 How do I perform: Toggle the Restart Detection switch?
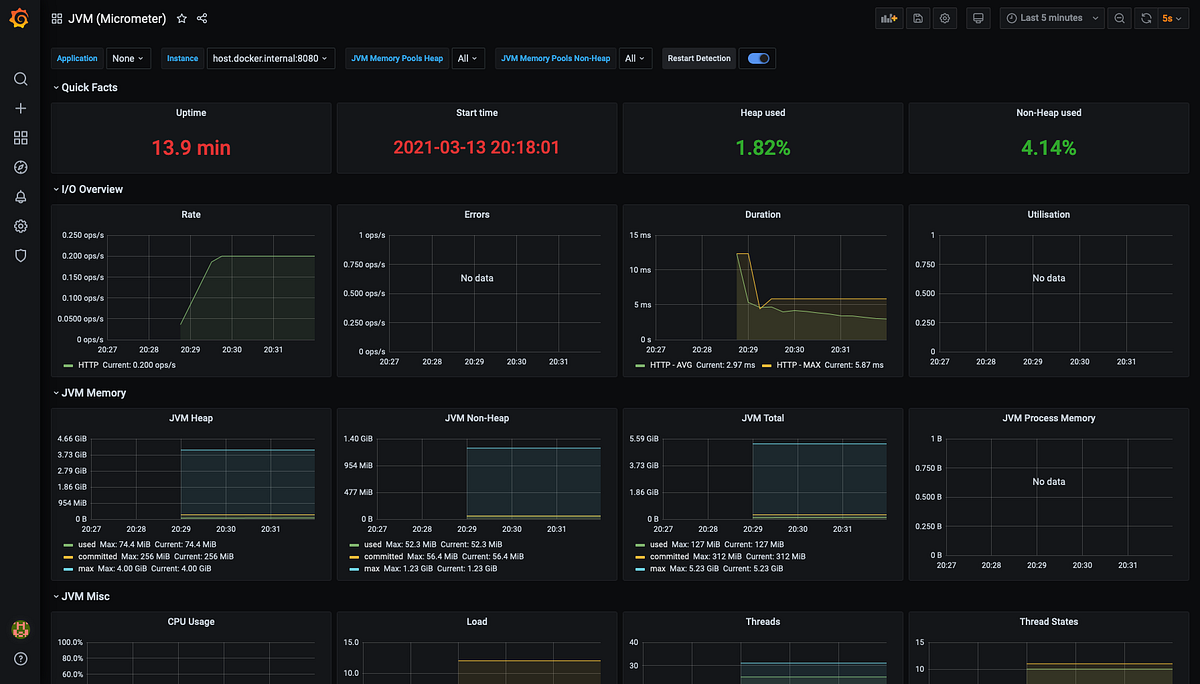pos(757,58)
